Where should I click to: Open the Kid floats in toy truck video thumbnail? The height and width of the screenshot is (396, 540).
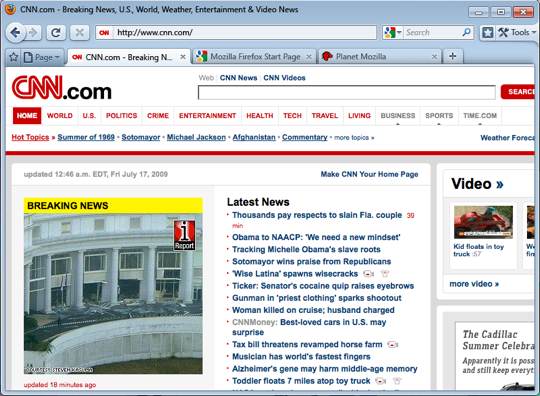(483, 222)
